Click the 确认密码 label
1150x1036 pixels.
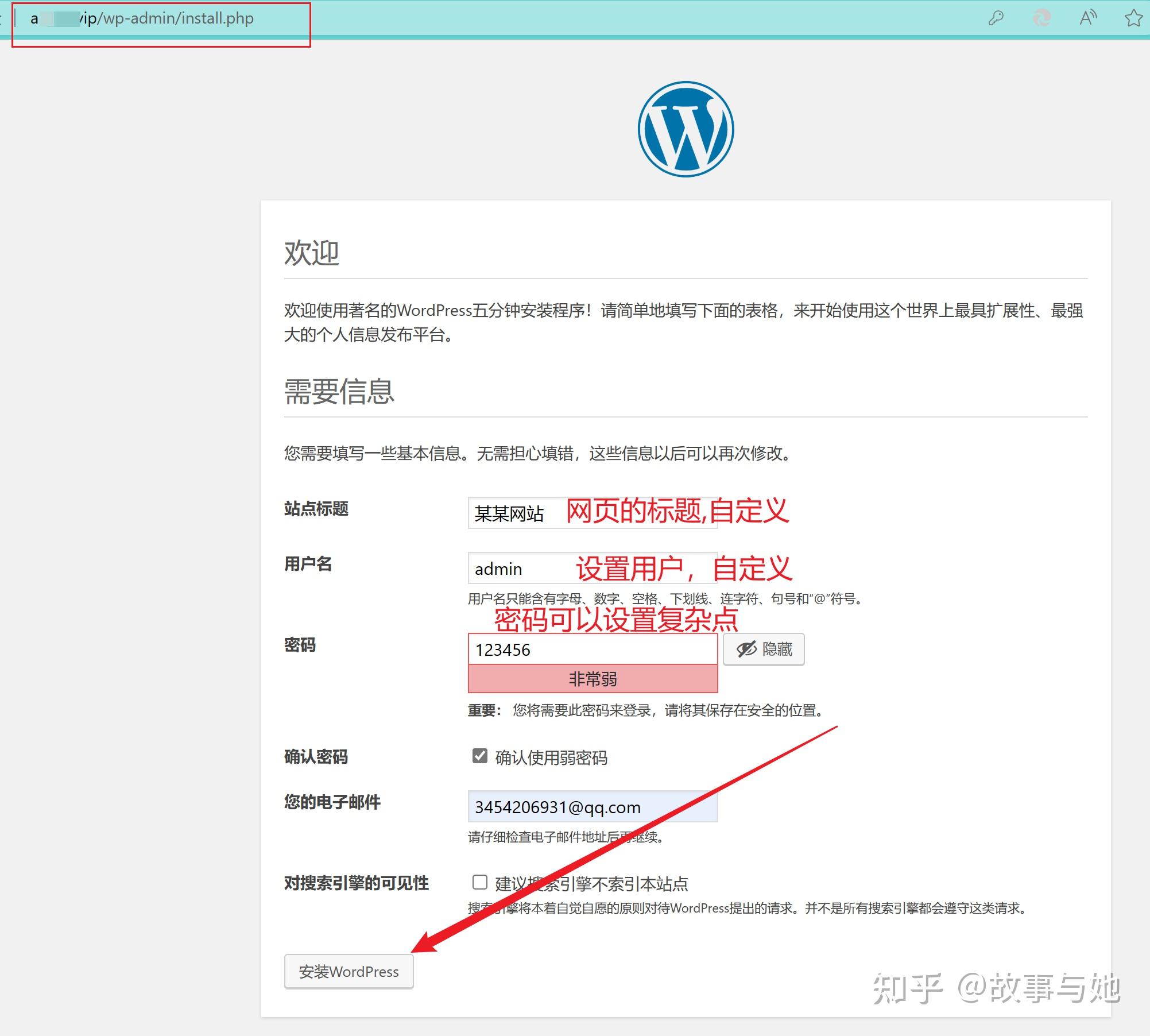coord(316,757)
